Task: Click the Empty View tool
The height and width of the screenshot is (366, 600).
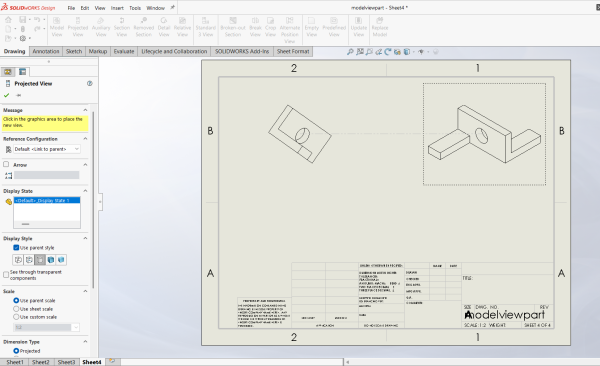Action: tap(311, 27)
